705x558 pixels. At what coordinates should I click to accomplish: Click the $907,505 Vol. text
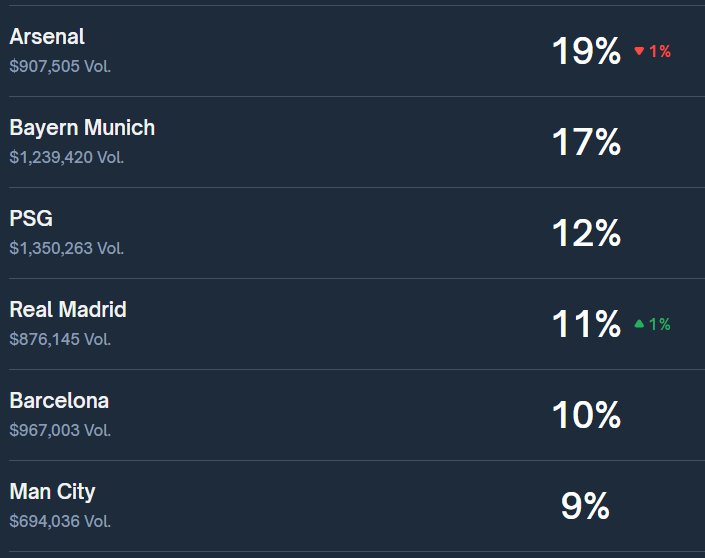pyautogui.click(x=60, y=67)
